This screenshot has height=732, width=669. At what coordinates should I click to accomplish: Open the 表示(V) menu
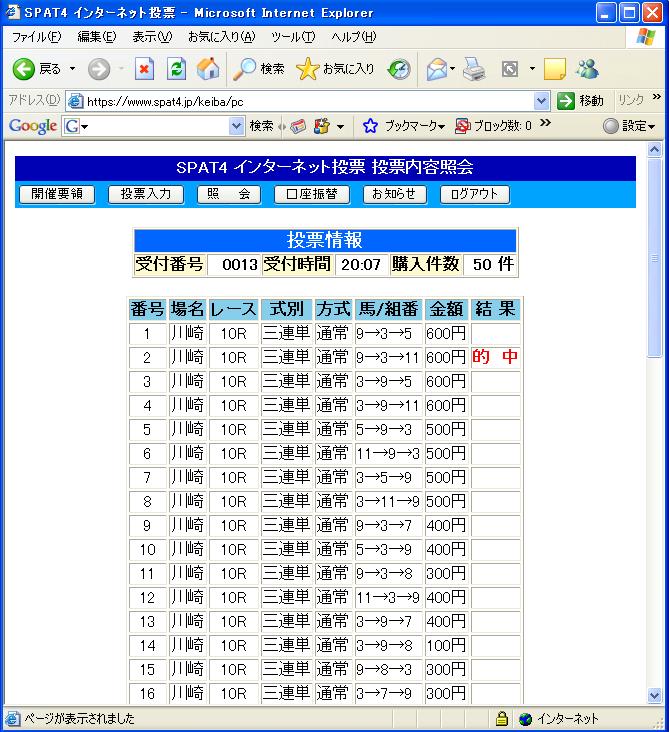pos(152,37)
